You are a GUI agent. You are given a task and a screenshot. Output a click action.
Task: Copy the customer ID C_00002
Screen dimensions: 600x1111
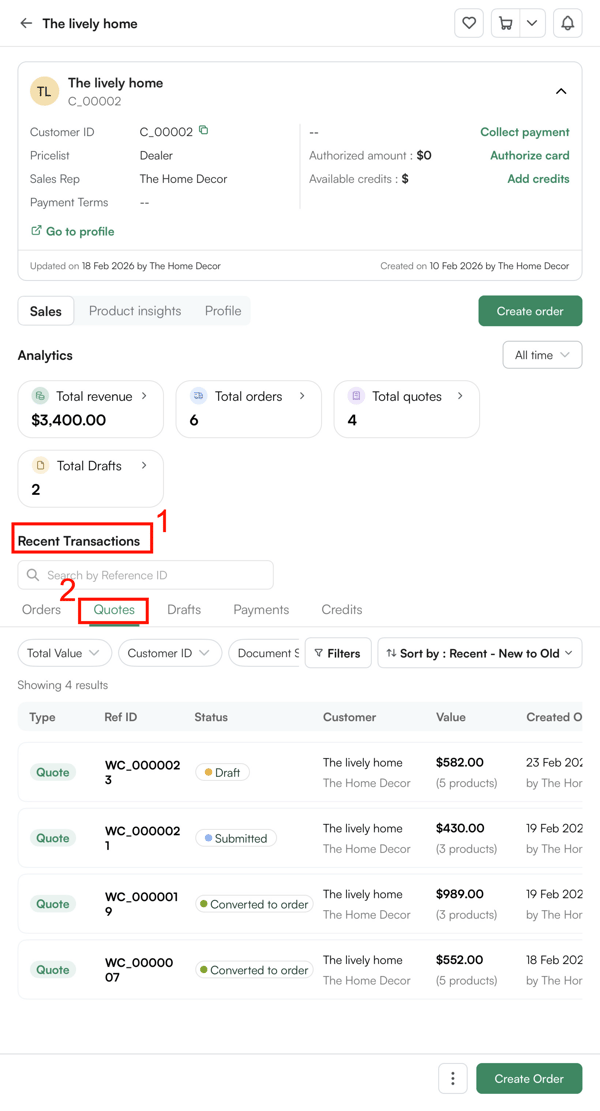204,131
